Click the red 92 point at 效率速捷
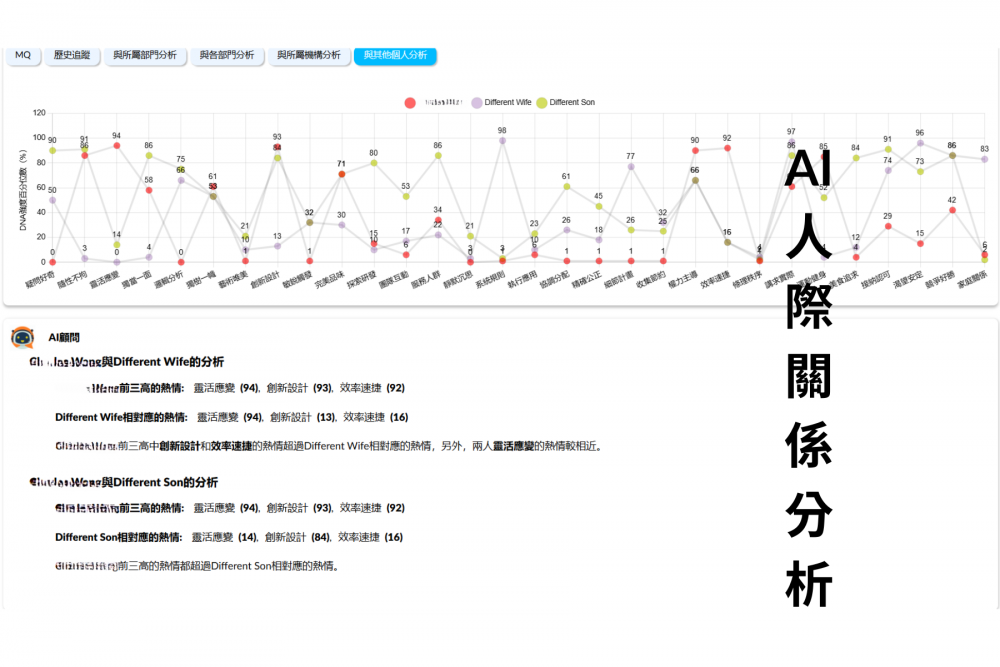This screenshot has height=667, width=1000. (727, 148)
